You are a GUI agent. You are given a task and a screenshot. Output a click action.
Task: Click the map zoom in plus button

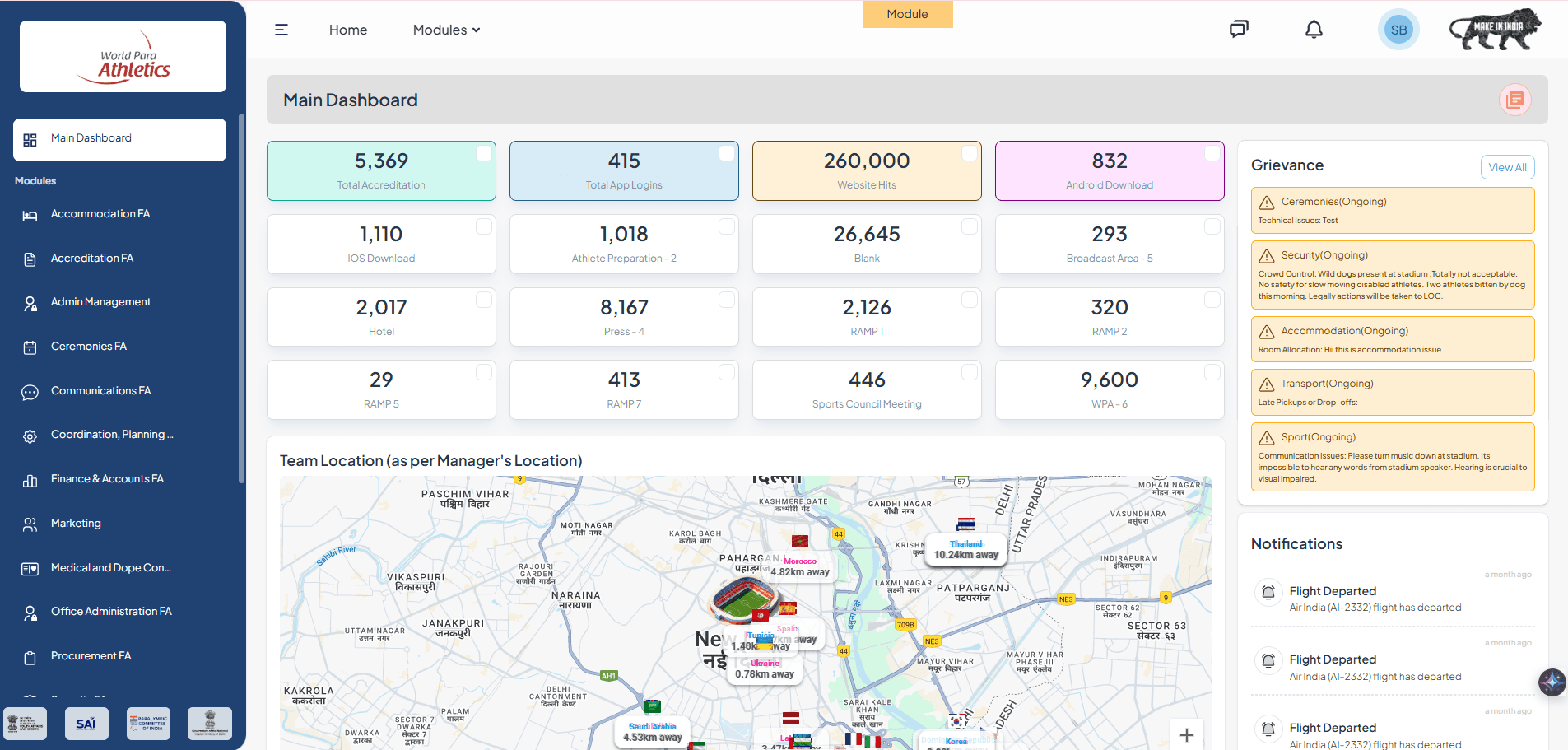pyautogui.click(x=1186, y=735)
